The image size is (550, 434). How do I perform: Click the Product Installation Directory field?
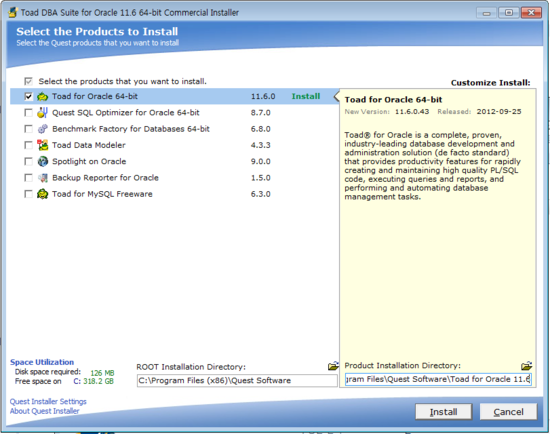438,379
